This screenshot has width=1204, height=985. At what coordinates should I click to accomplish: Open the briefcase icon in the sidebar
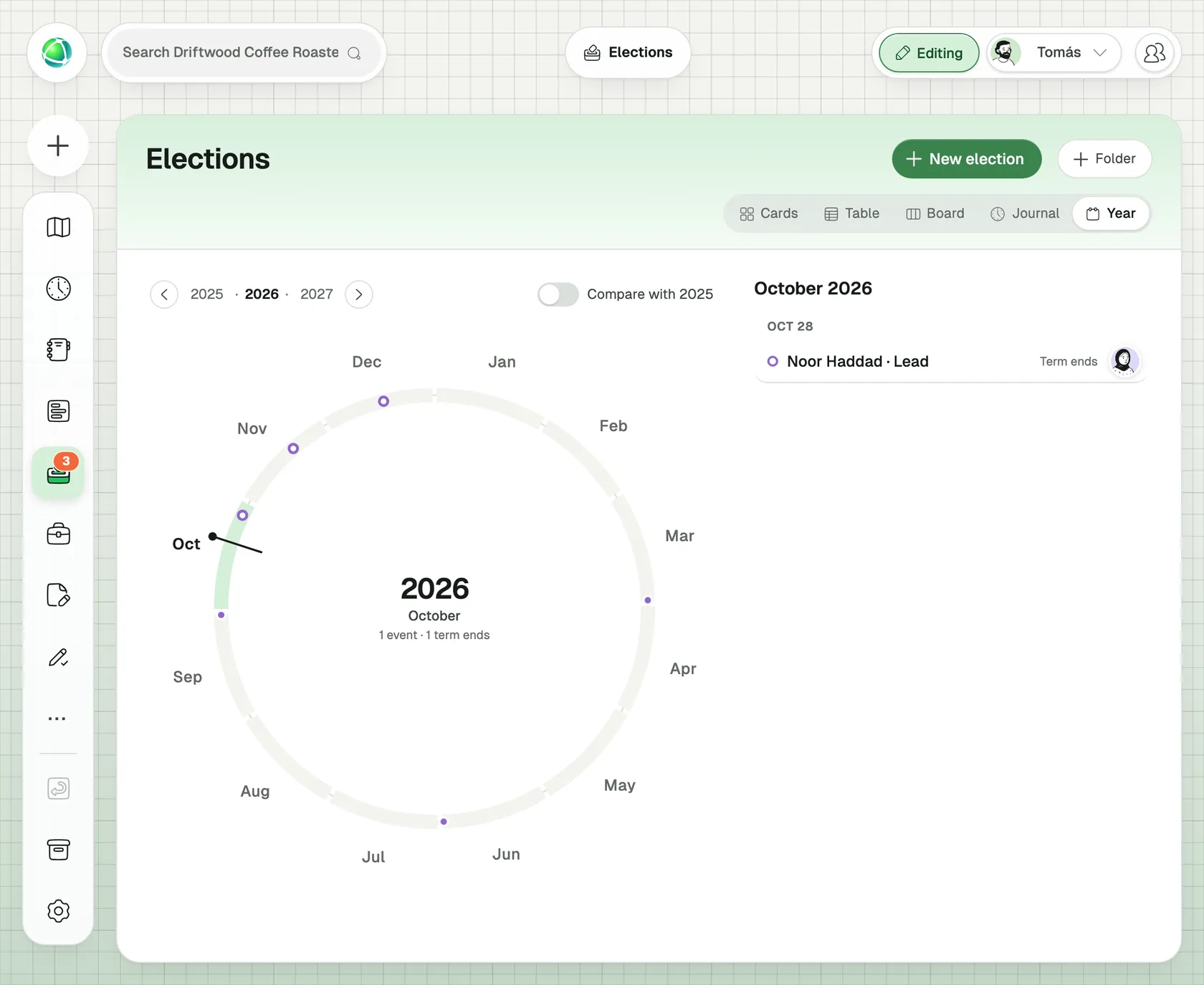58,534
